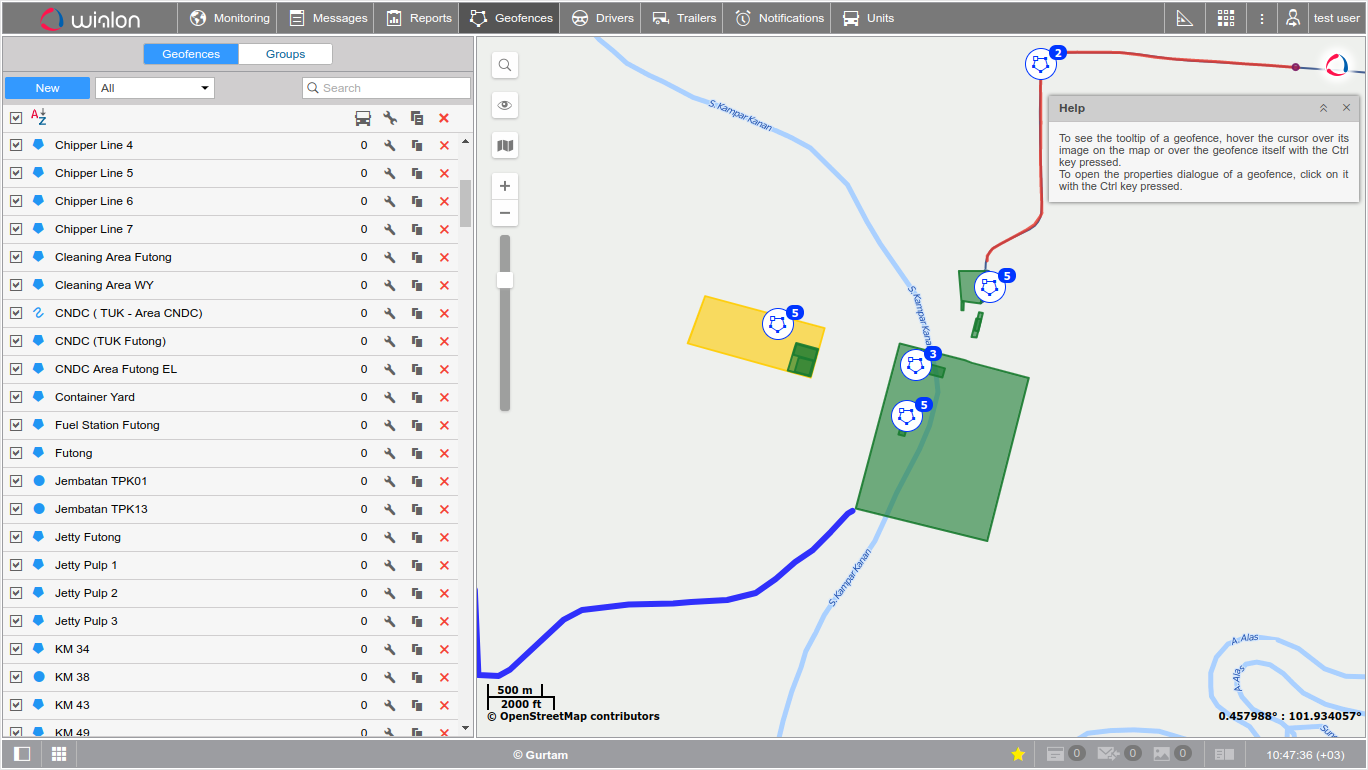Screen dimensions: 1368x770
Task: Collapse the Help panel
Action: 1323,108
